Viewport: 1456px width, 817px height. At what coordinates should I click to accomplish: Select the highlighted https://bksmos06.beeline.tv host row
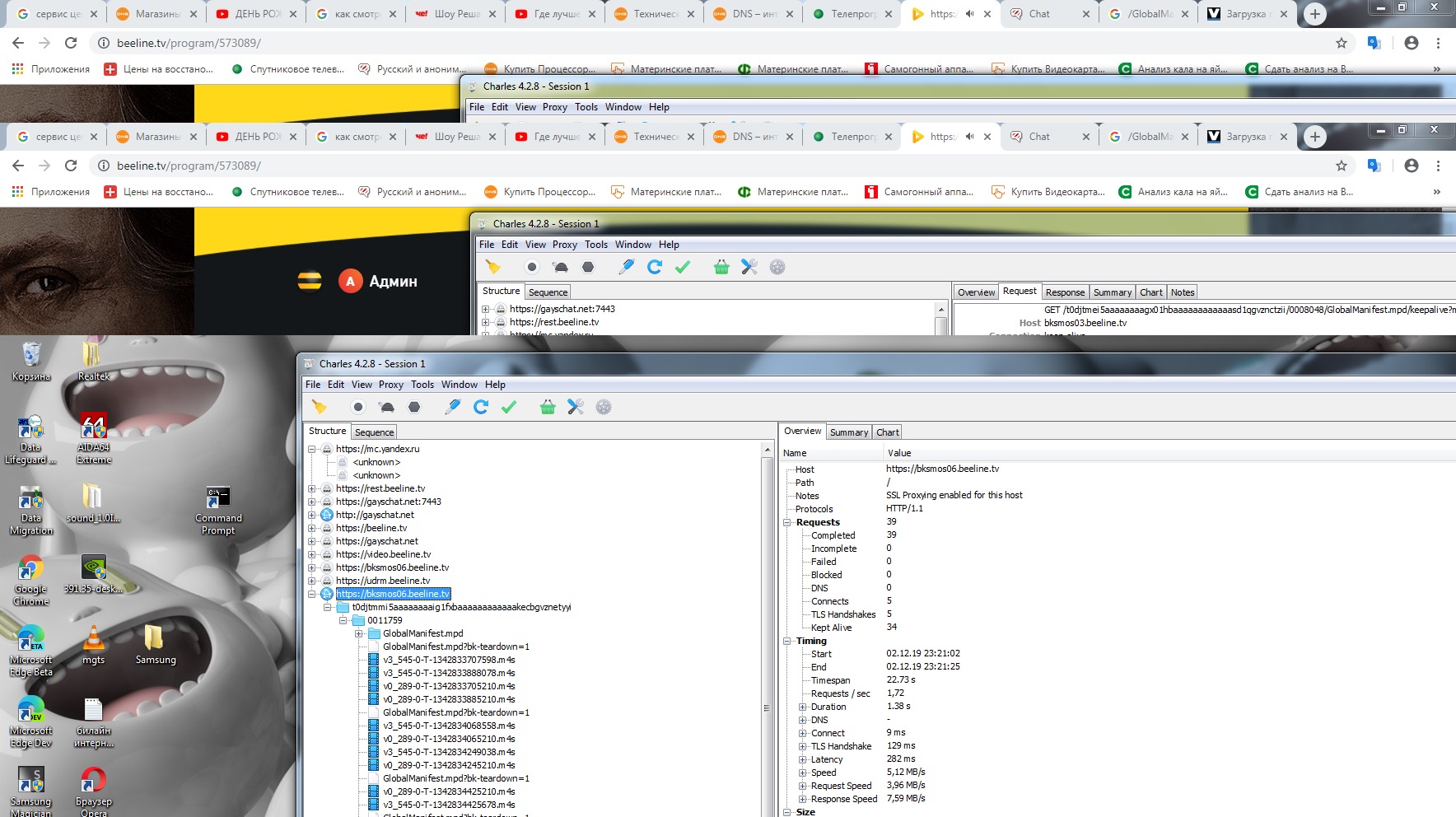(x=393, y=594)
